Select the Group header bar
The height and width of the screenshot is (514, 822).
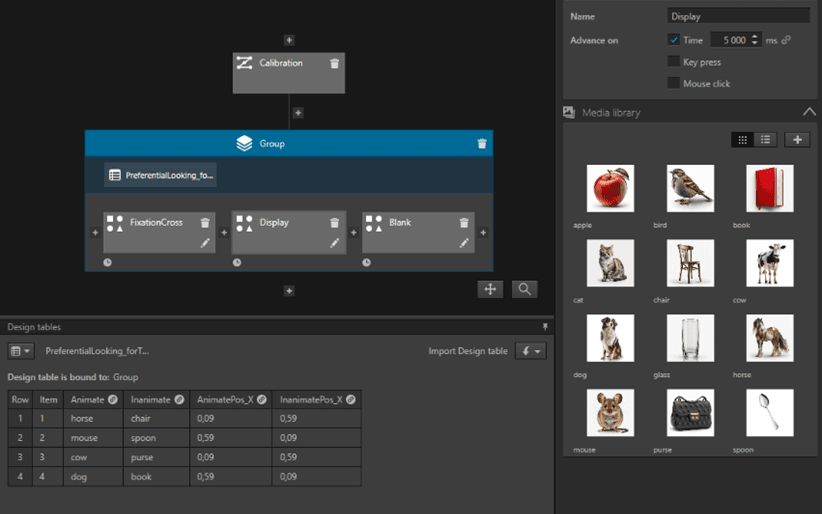(289, 143)
